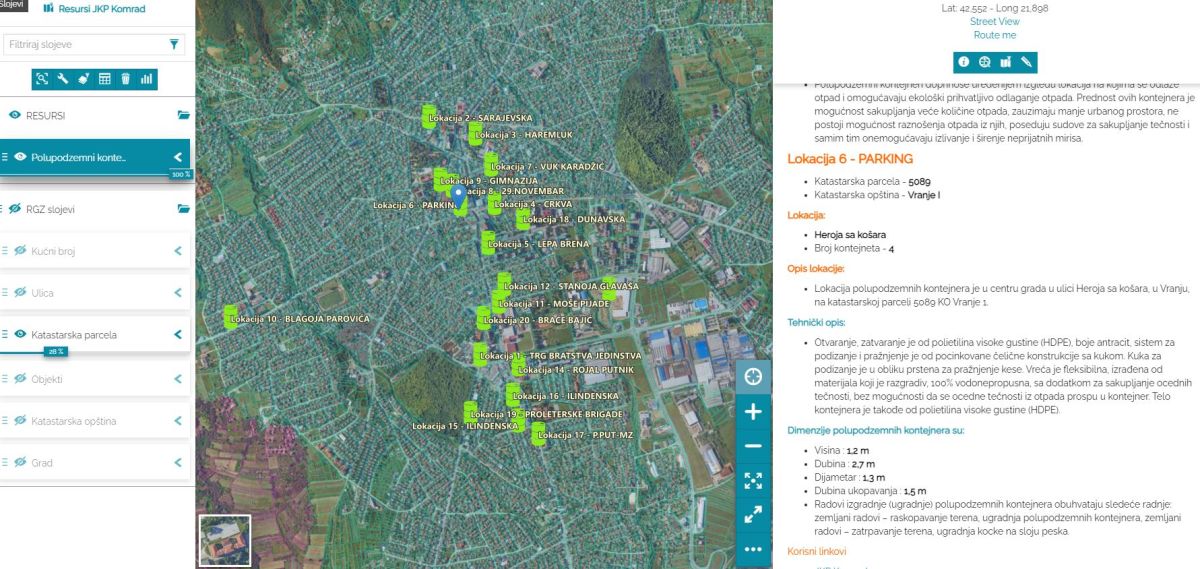Screen dimensions: 1200x569
Task: Hide the Katastarska parcela layer
Action: 20,335
